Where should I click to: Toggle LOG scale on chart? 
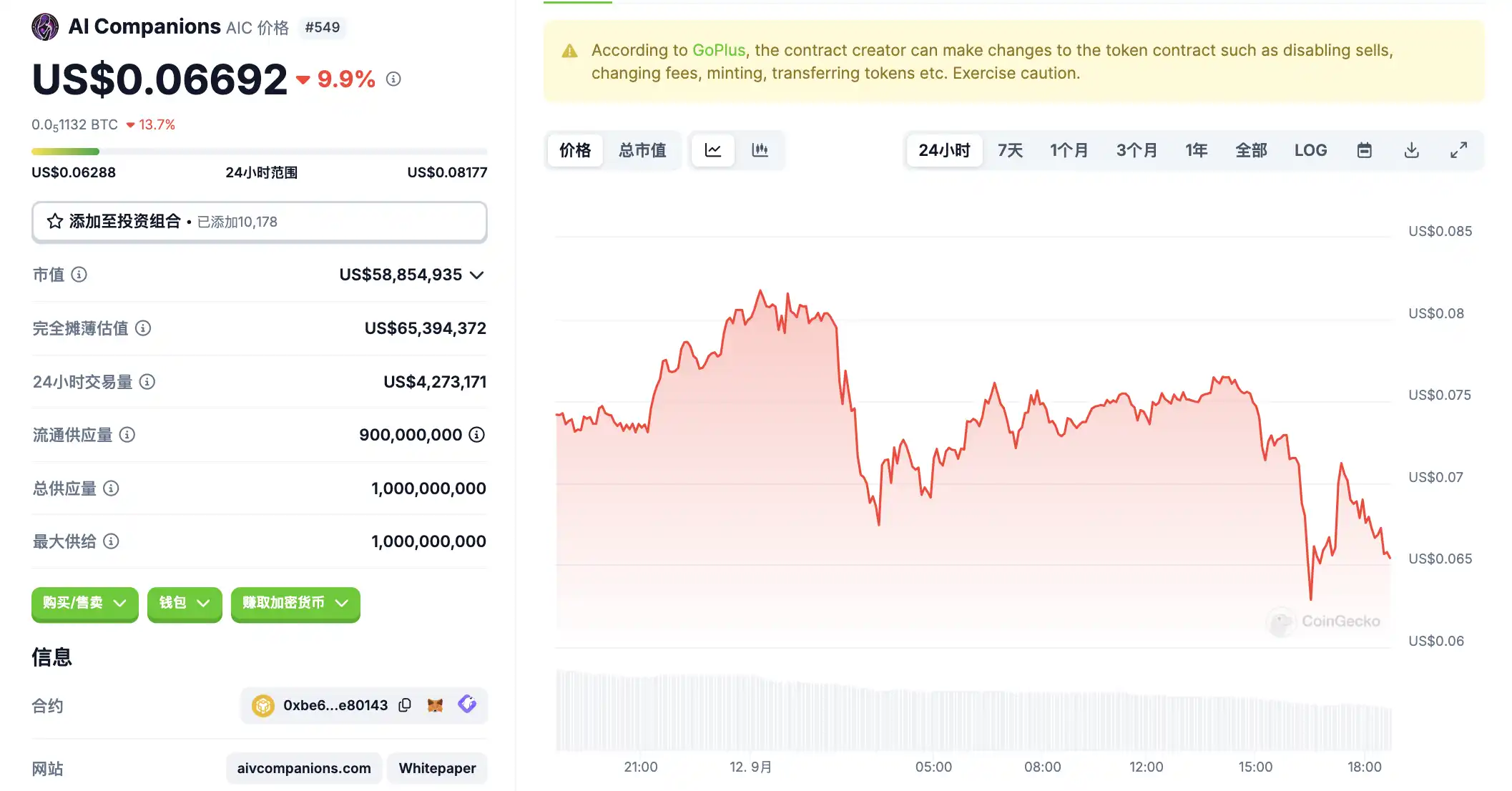(1310, 150)
